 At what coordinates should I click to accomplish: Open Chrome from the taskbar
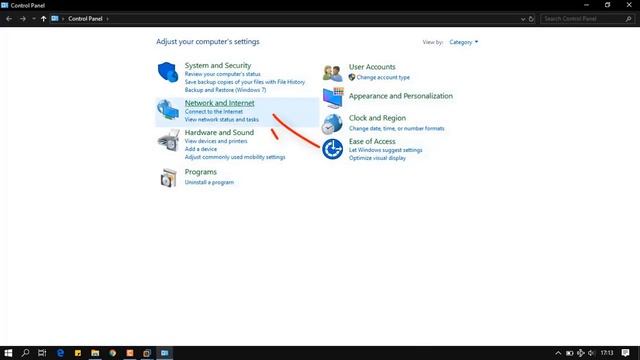click(x=113, y=353)
